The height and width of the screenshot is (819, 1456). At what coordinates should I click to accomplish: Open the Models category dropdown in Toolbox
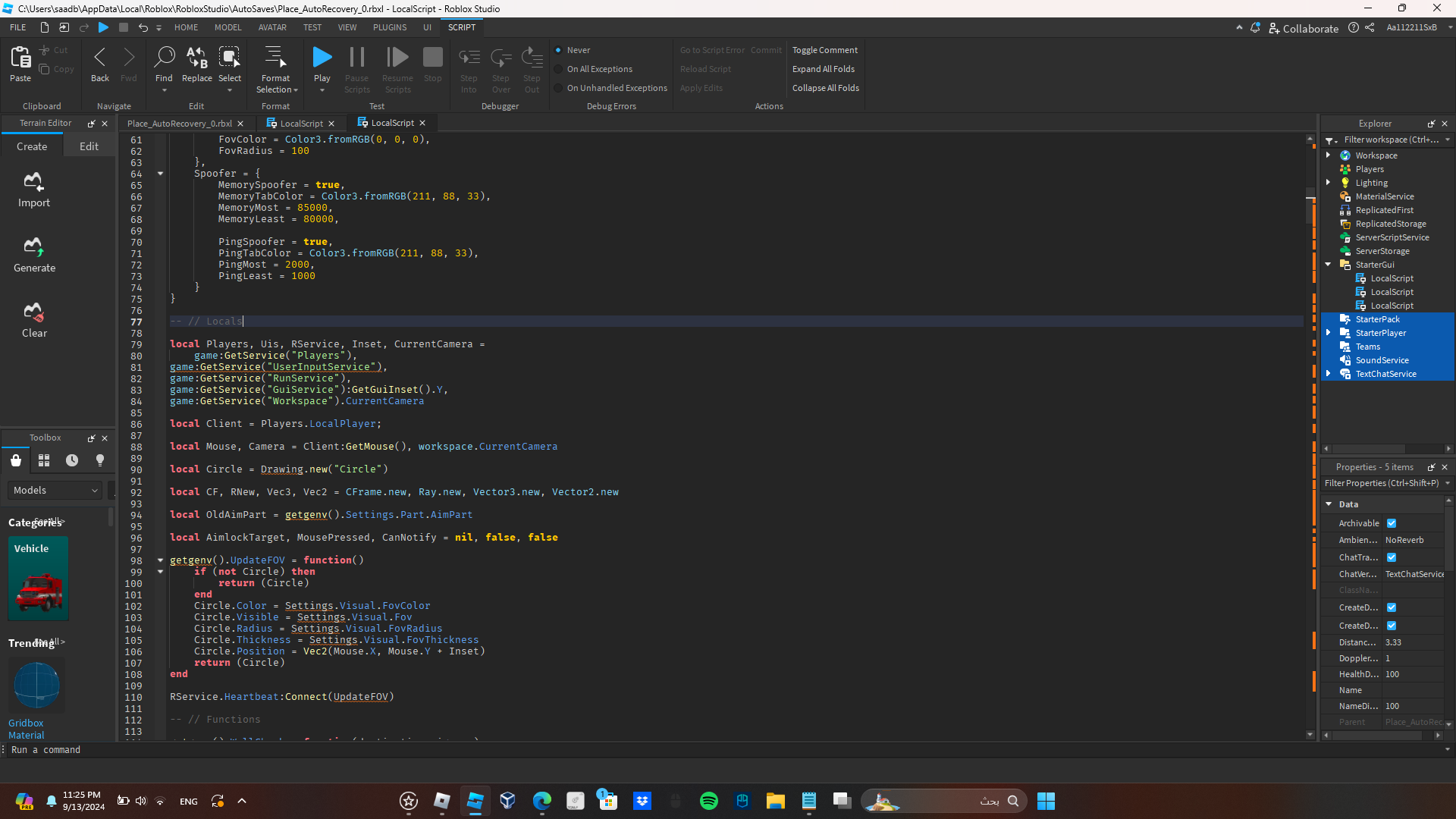tap(55, 491)
